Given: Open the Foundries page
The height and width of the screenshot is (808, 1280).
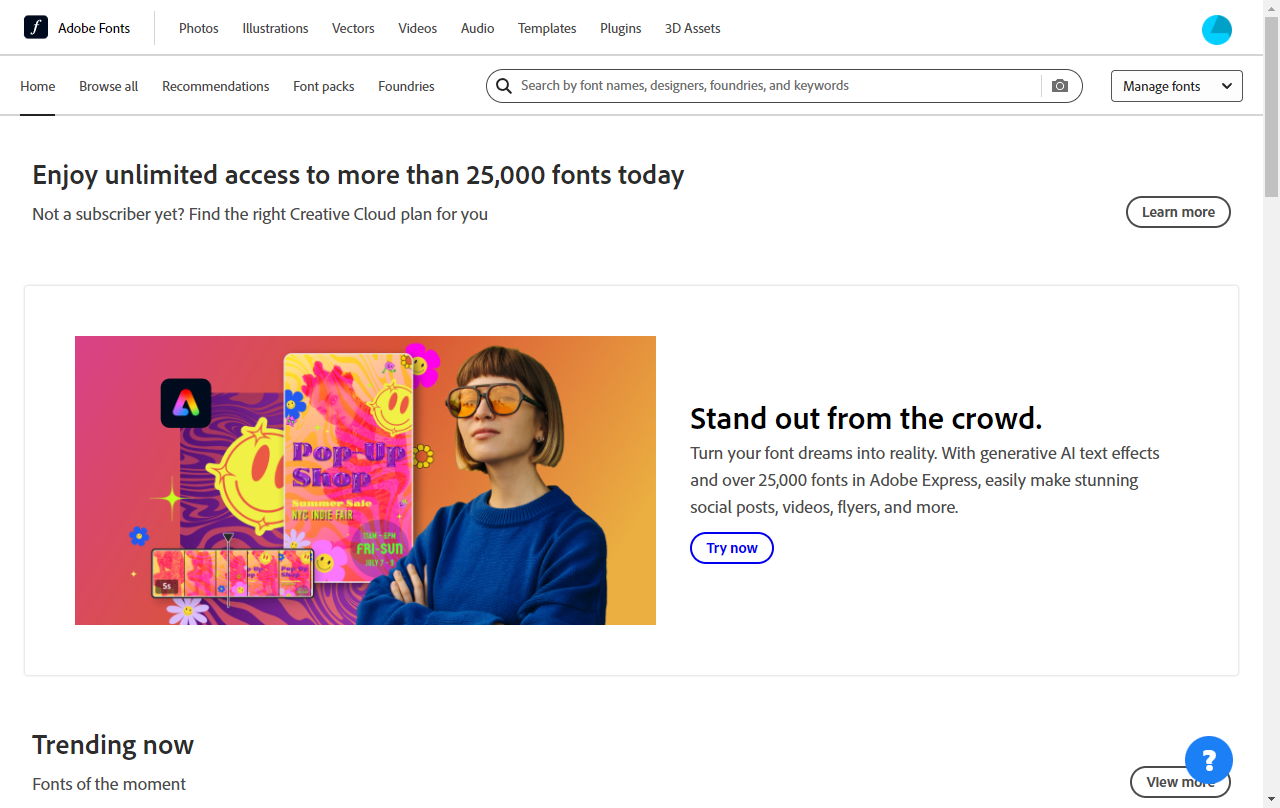Looking at the screenshot, I should pyautogui.click(x=406, y=86).
